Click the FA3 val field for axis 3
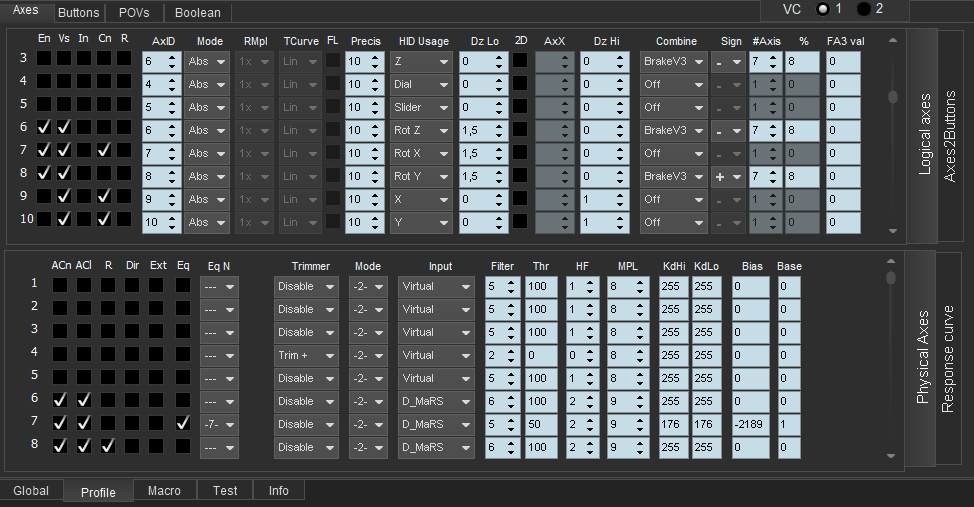This screenshot has width=974, height=507. click(x=843, y=61)
